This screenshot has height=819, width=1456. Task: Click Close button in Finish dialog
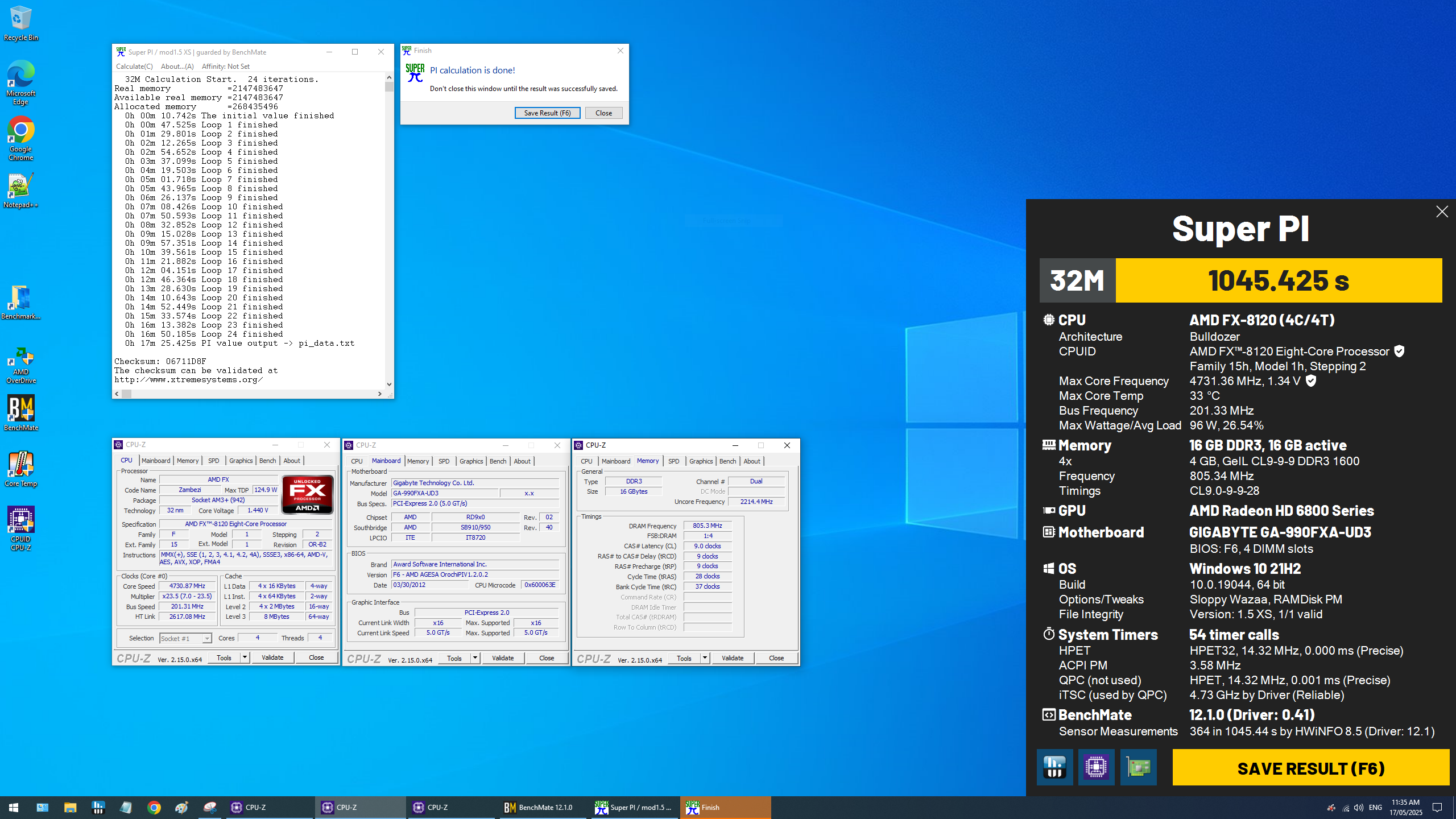point(603,113)
